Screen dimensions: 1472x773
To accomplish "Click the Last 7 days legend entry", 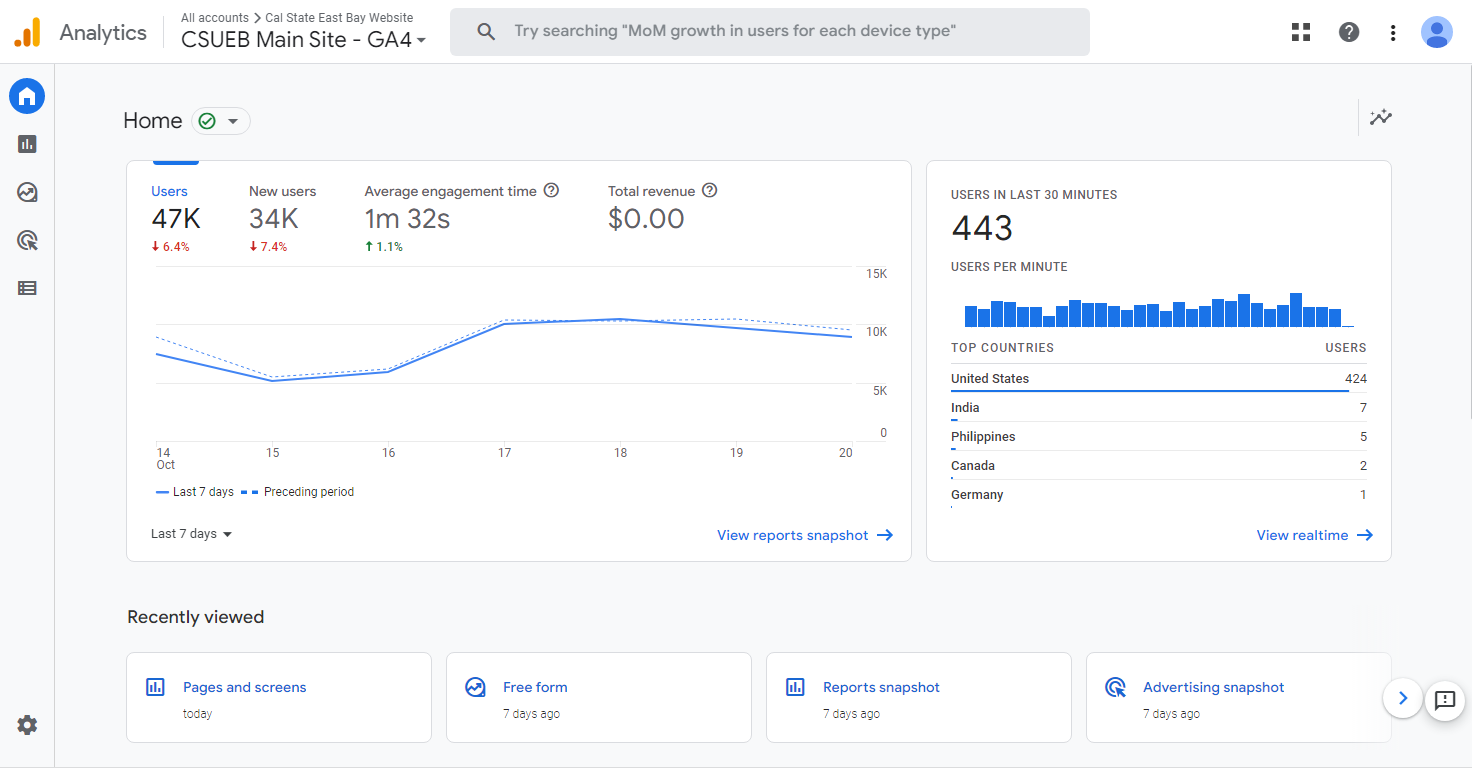I will pos(195,492).
